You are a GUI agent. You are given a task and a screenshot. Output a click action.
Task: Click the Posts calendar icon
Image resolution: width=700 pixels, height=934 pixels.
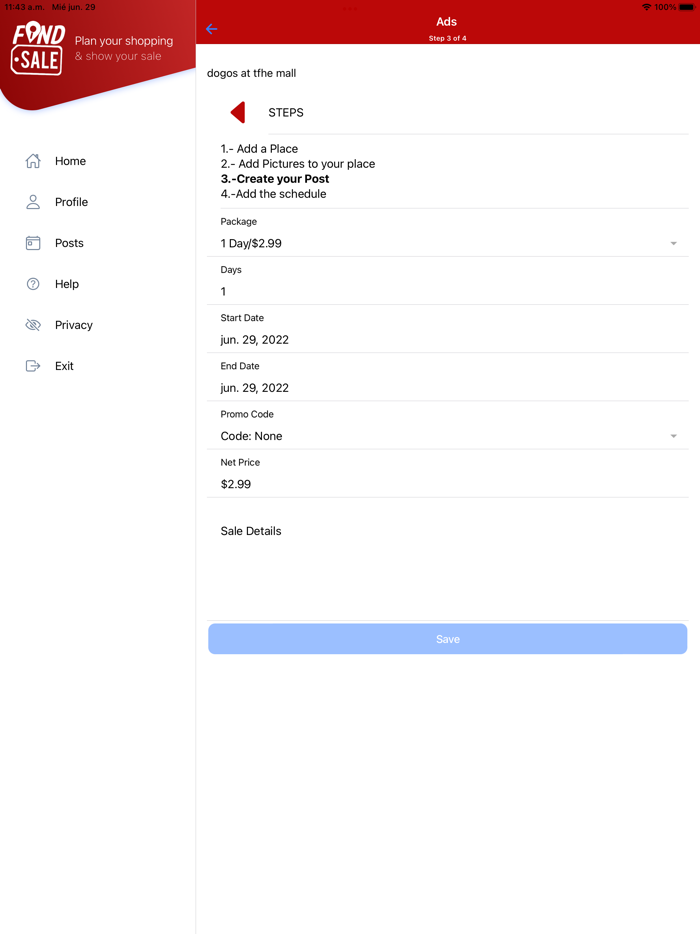click(33, 243)
